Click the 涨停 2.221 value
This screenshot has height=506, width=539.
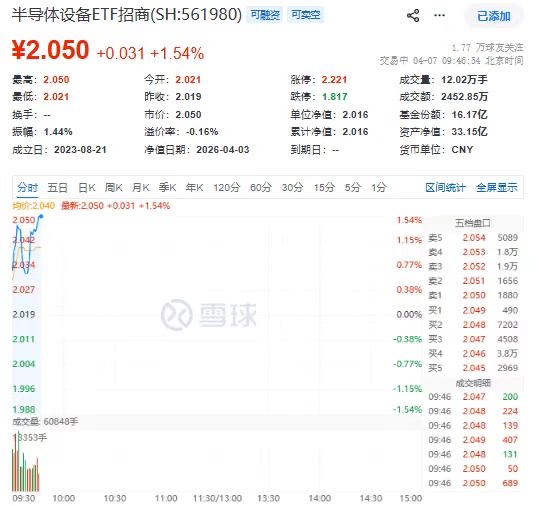pos(334,80)
